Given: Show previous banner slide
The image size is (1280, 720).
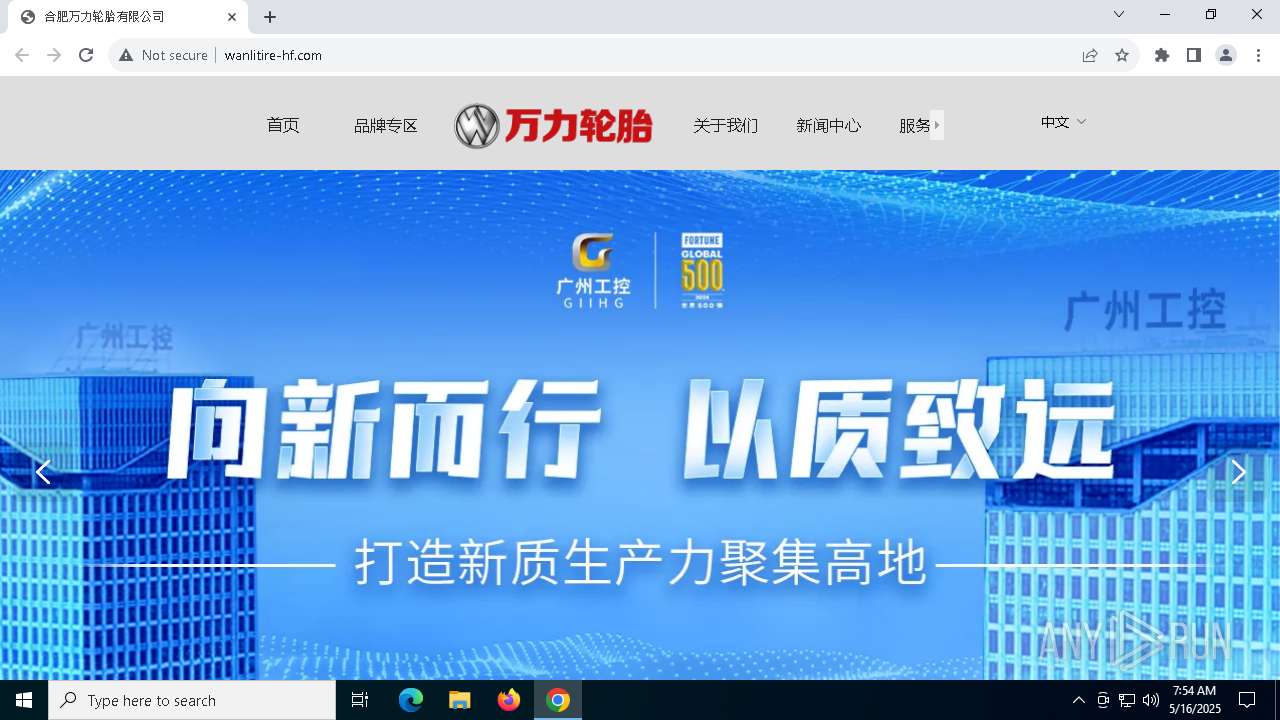Looking at the screenshot, I should point(43,472).
